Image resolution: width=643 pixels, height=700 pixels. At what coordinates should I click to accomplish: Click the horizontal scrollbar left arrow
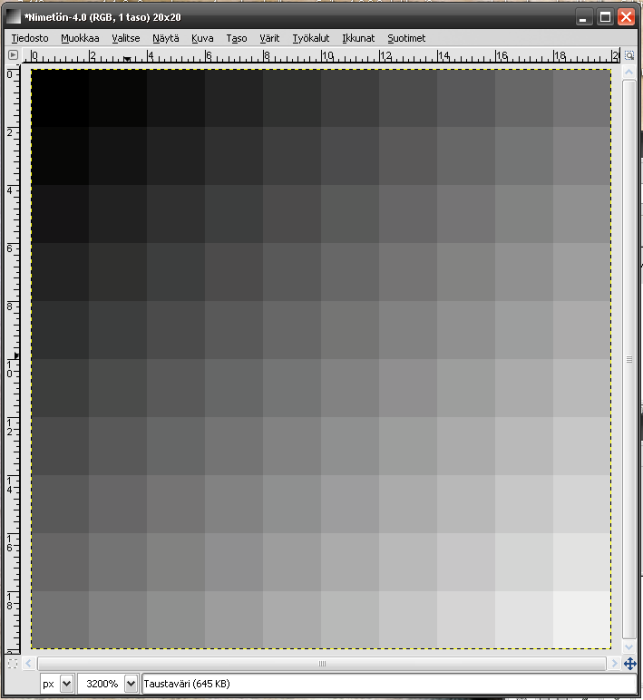(29, 663)
